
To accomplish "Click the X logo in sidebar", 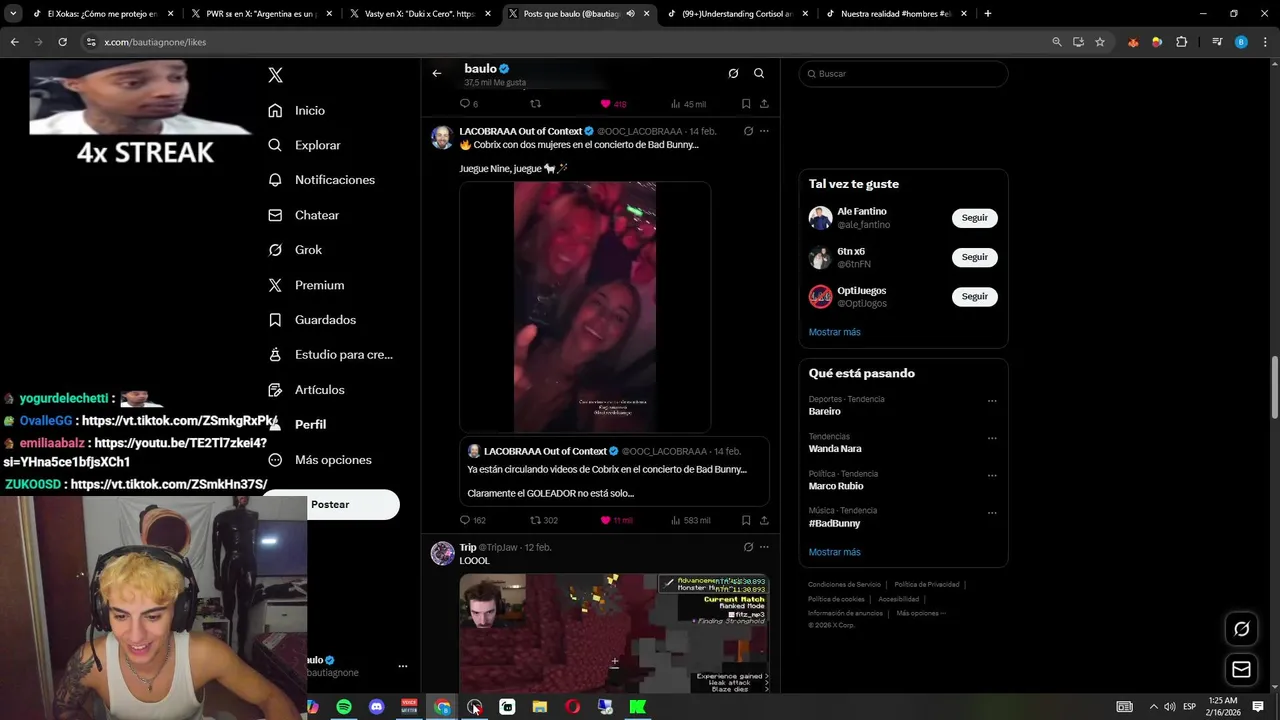I will (x=276, y=75).
